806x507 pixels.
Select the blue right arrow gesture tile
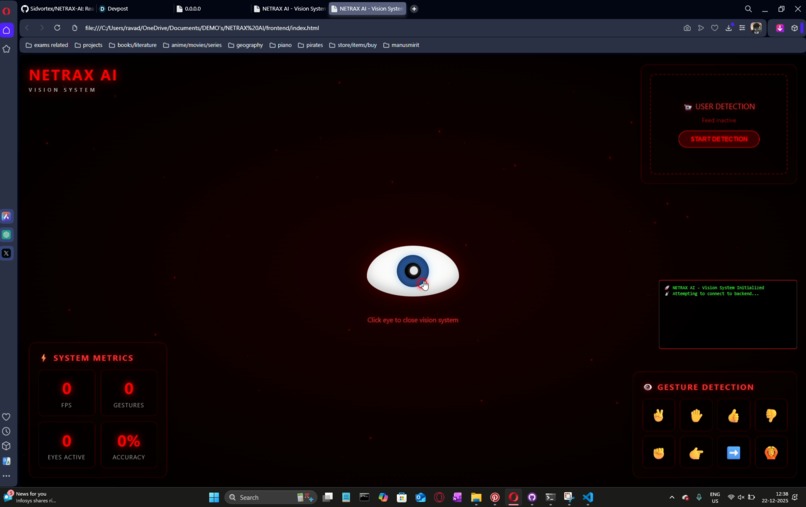pyautogui.click(x=734, y=453)
